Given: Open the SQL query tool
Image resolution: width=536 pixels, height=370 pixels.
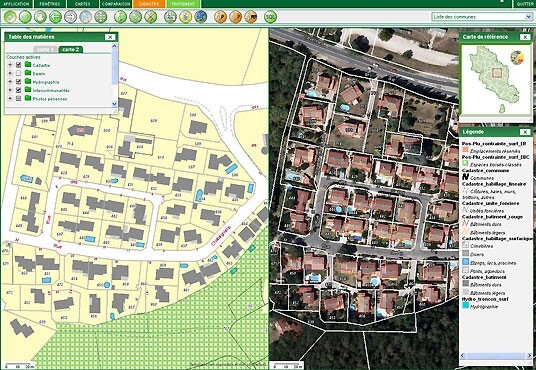Looking at the screenshot, I should [270, 17].
